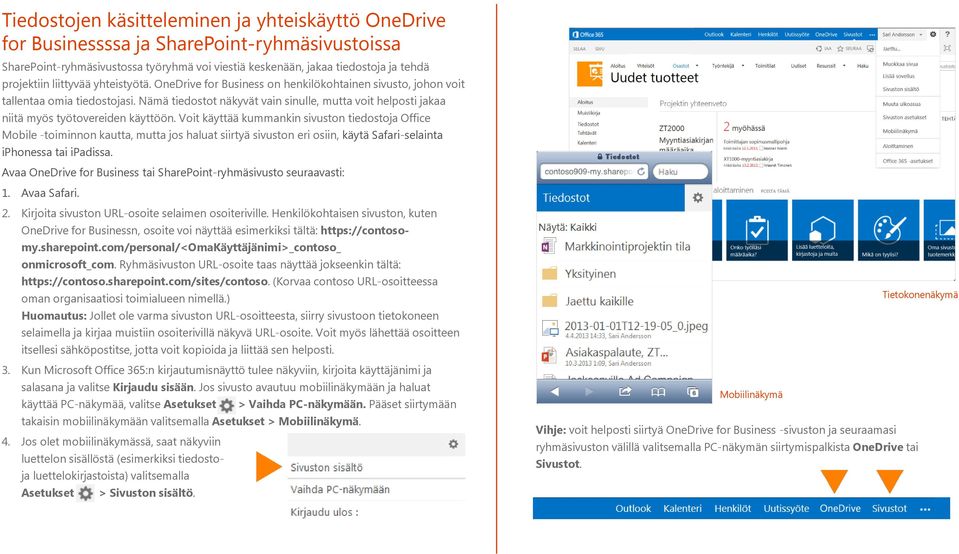Click the image file icon of the jpeg

pyautogui.click(x=550, y=329)
